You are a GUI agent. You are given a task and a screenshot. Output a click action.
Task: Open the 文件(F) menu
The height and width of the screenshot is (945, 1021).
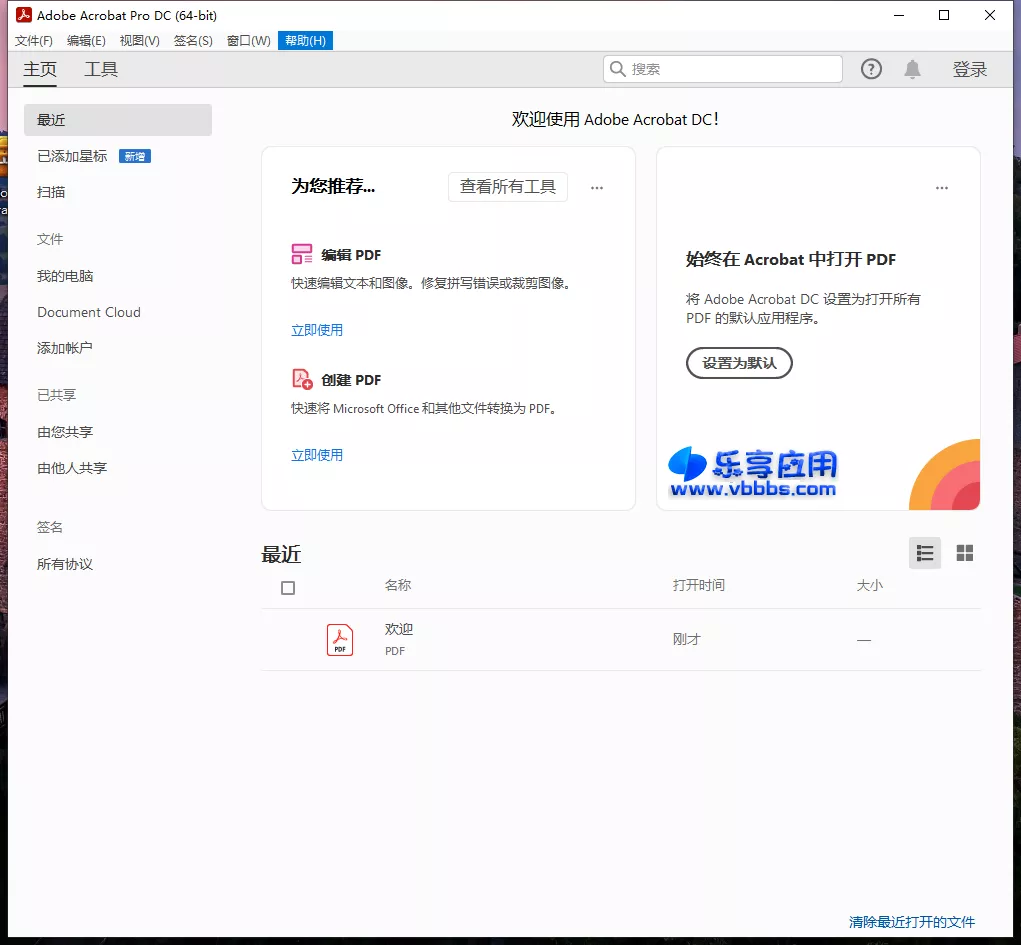point(34,40)
